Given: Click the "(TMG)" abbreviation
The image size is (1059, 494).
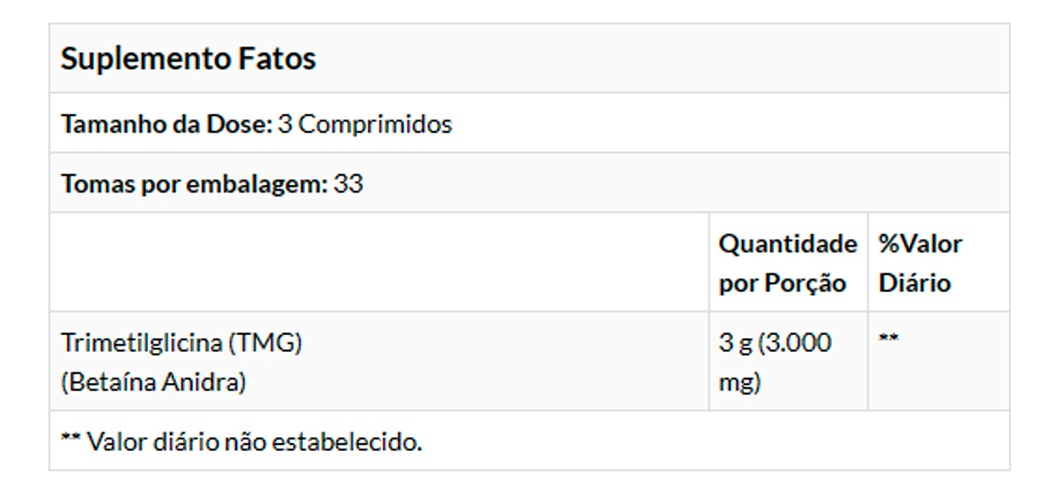Looking at the screenshot, I should pyautogui.click(x=265, y=343).
